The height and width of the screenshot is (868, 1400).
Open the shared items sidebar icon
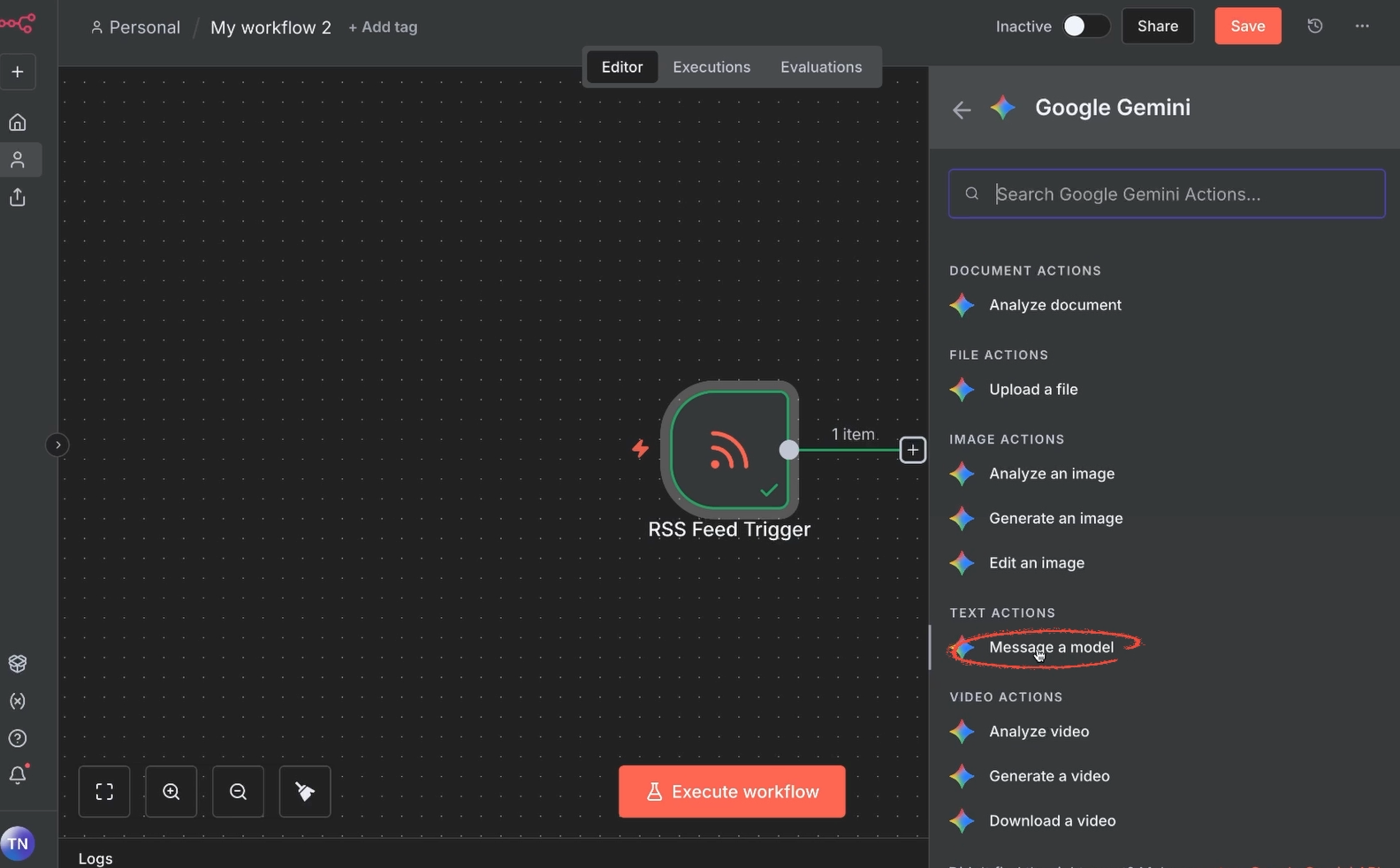pos(18,197)
